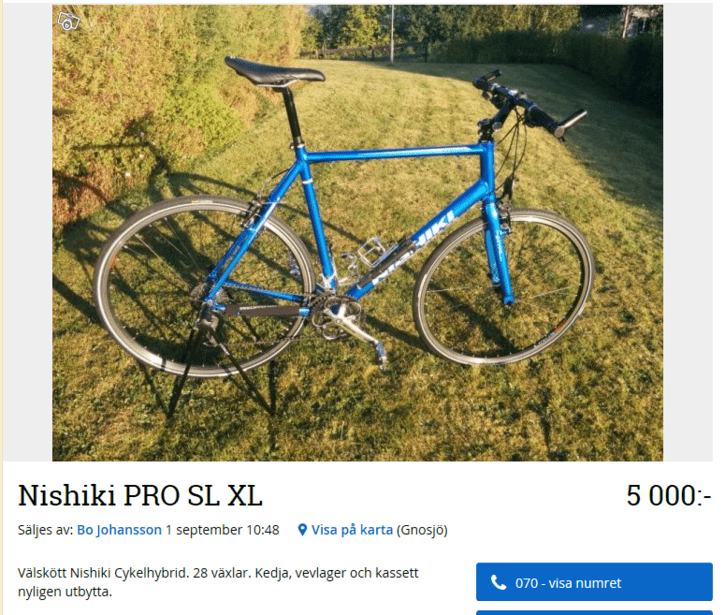The height and width of the screenshot is (615, 725).
Task: Click the Gnosjö location text
Action: (x=422, y=530)
